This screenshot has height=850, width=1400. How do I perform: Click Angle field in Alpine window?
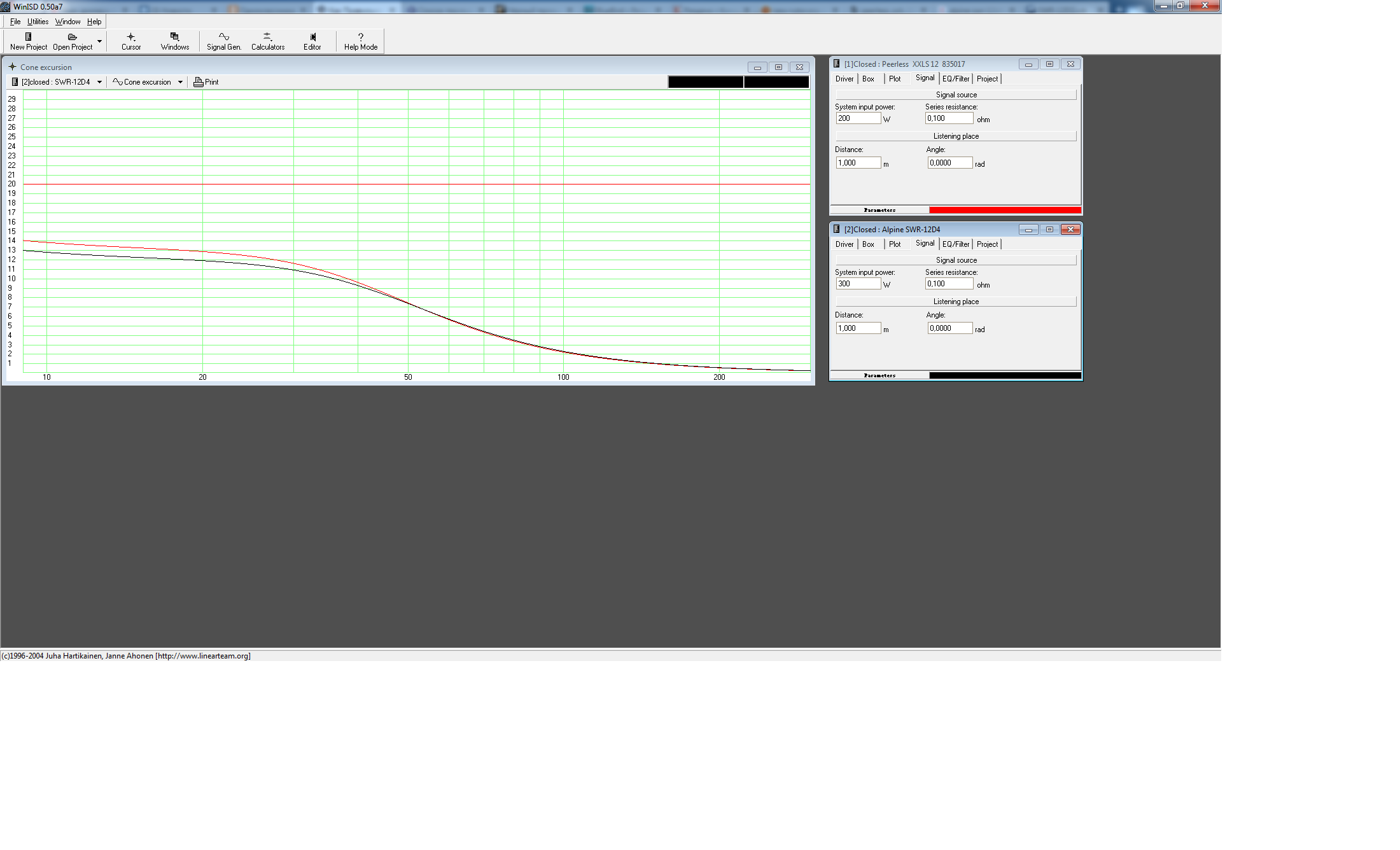point(950,328)
